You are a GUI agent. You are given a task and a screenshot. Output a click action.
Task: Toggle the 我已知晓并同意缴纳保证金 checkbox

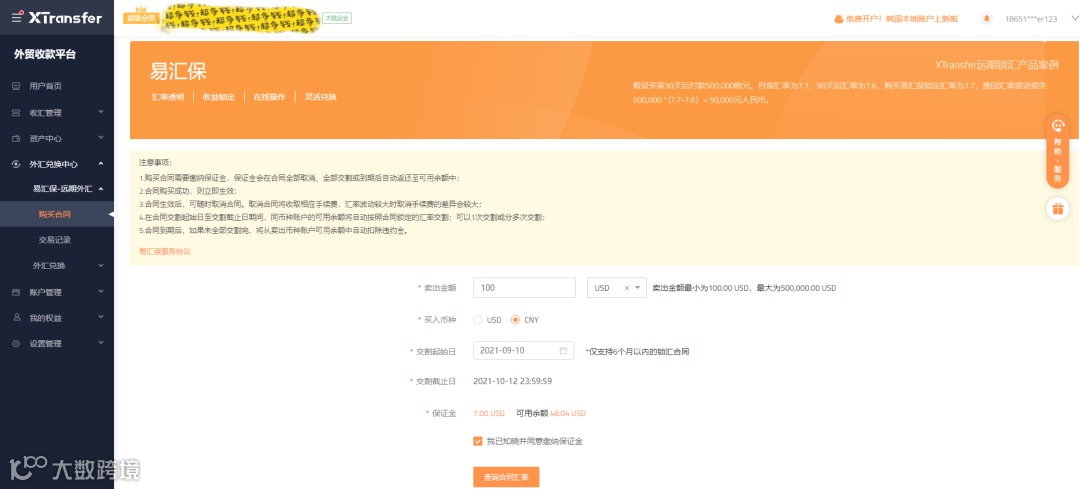[478, 441]
